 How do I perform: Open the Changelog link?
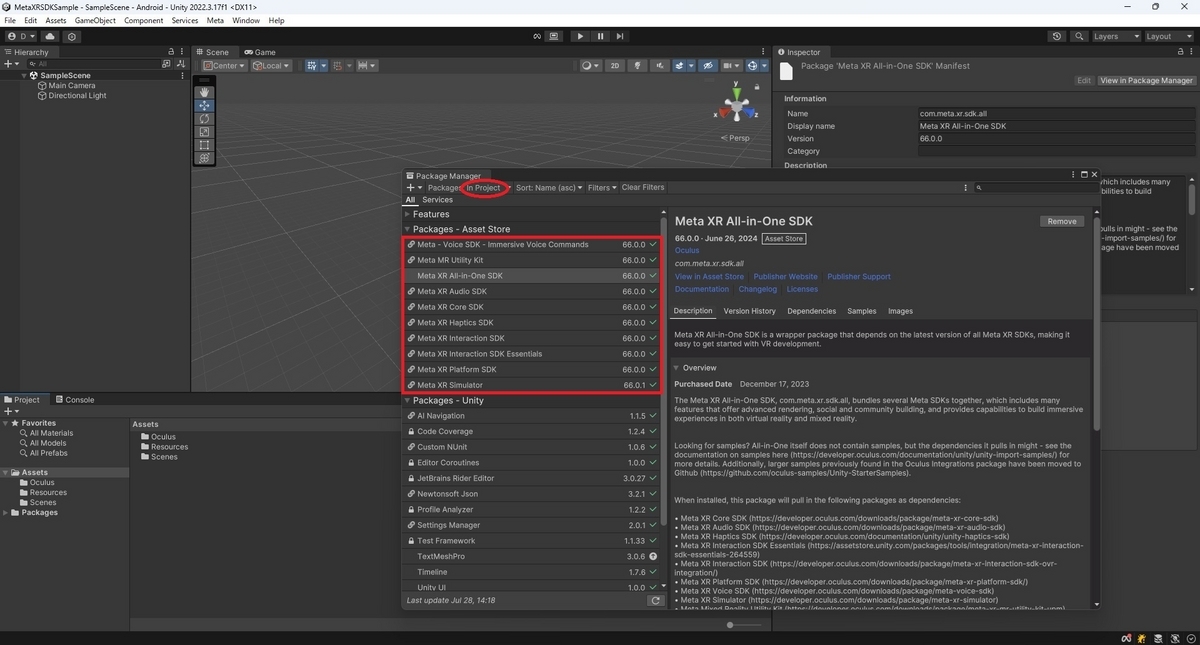(x=757, y=289)
